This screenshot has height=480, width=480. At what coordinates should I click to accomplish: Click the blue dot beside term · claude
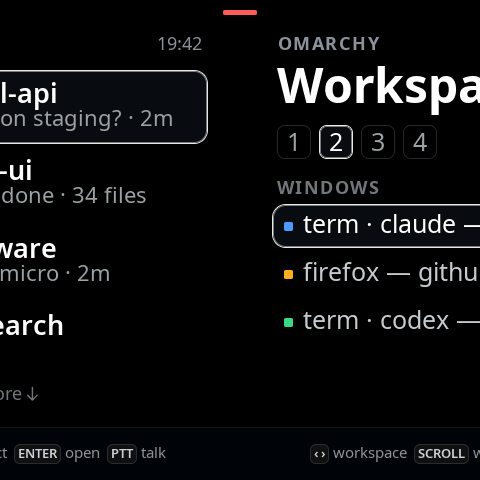[x=288, y=227]
